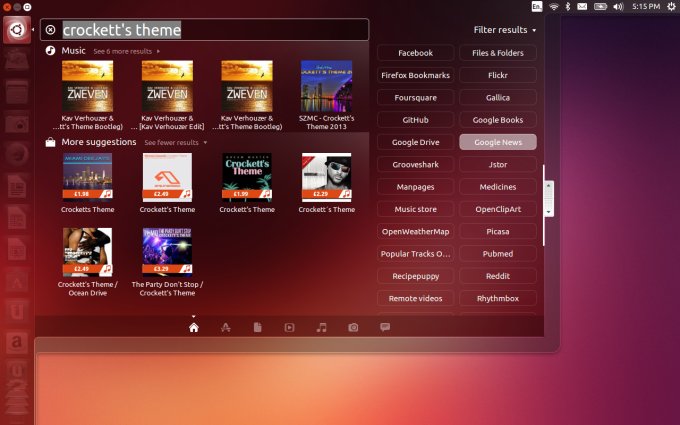Collapse the Filter results panel

tap(505, 30)
